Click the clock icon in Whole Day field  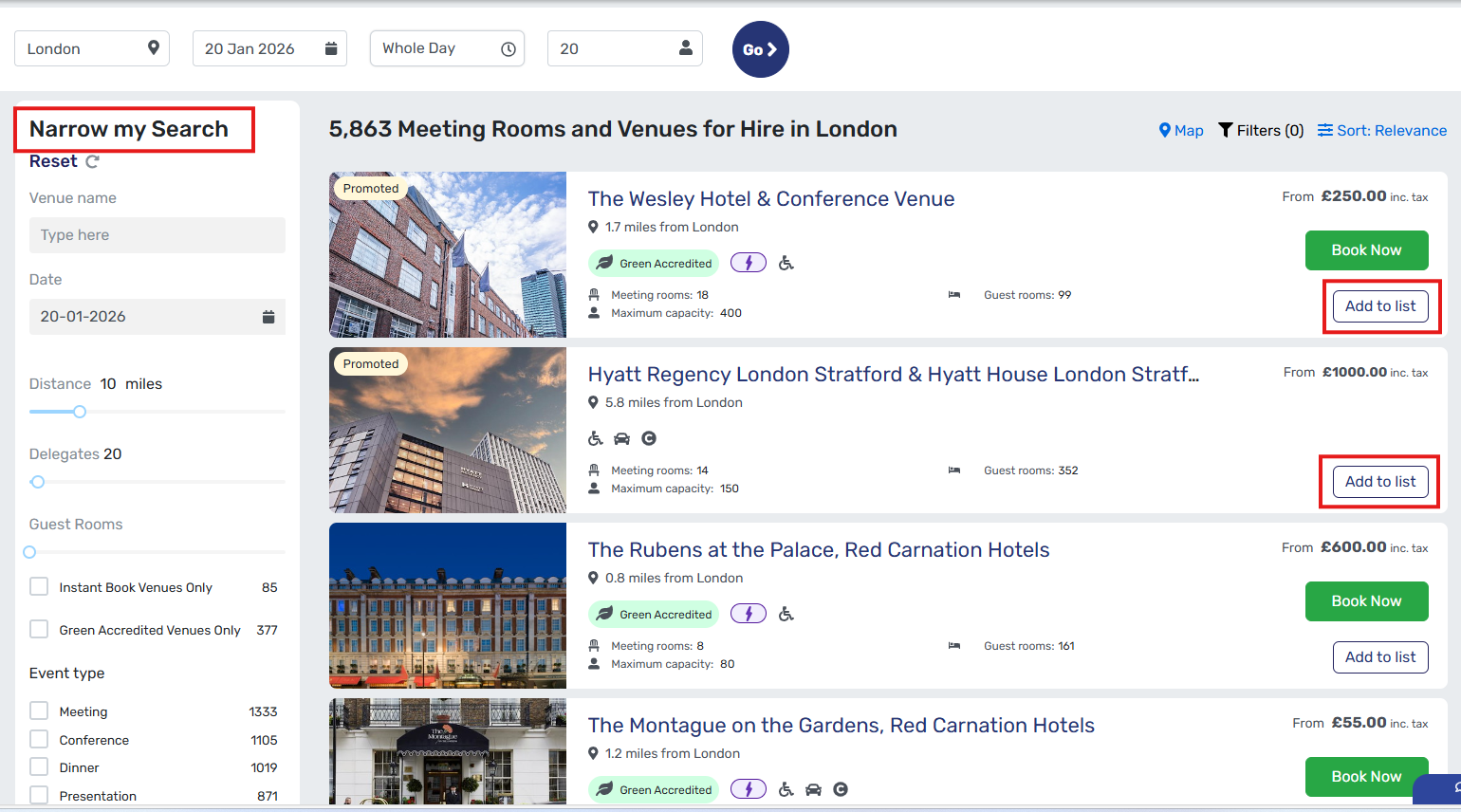pos(509,48)
